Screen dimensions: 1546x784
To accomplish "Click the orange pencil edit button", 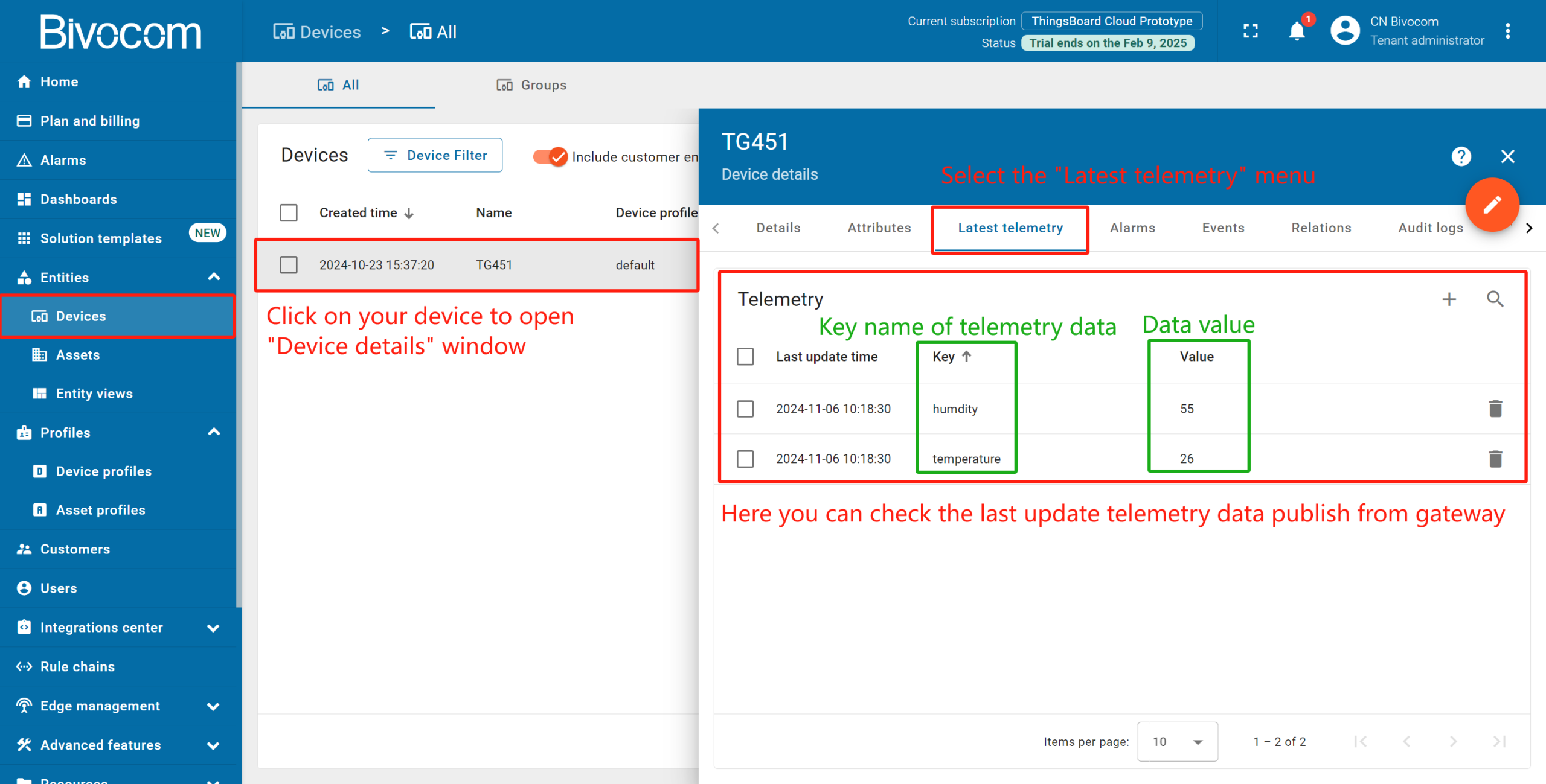I will pos(1492,205).
